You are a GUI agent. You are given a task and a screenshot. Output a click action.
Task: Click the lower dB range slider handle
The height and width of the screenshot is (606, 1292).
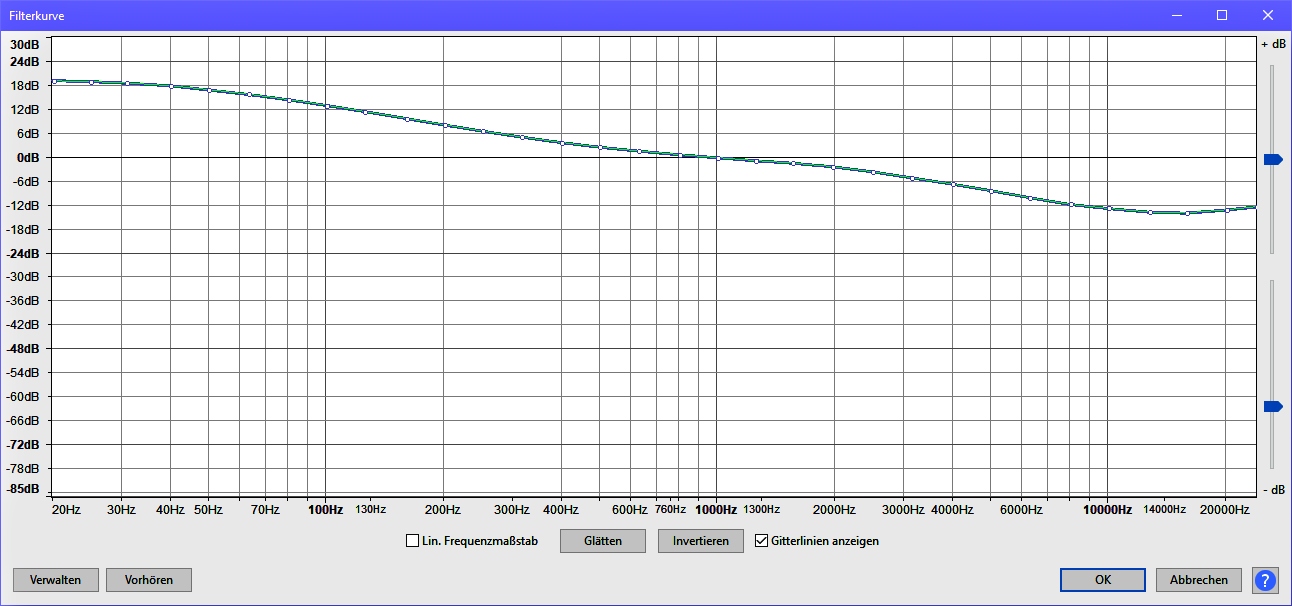[1272, 406]
